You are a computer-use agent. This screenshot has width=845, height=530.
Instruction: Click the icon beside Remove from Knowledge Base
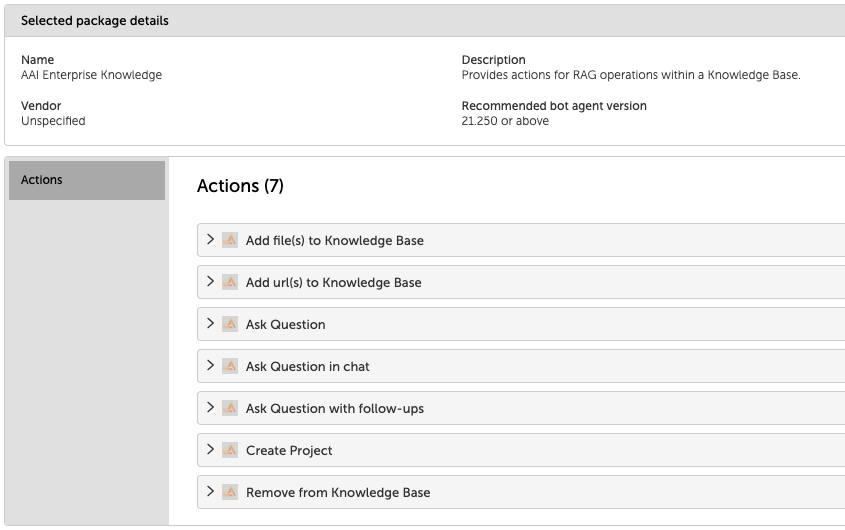[x=230, y=492]
